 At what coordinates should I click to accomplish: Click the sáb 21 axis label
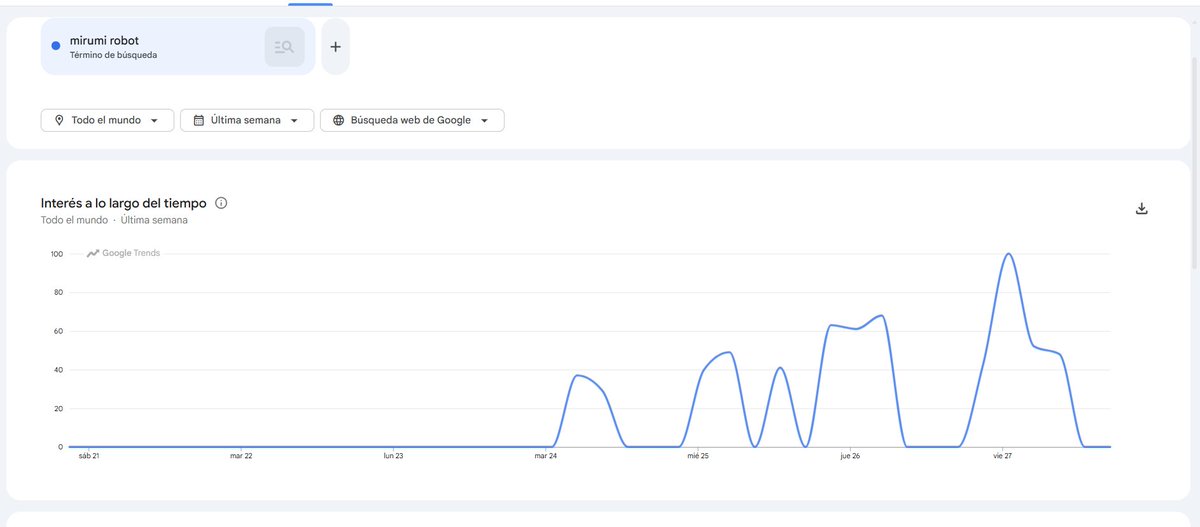(88, 456)
